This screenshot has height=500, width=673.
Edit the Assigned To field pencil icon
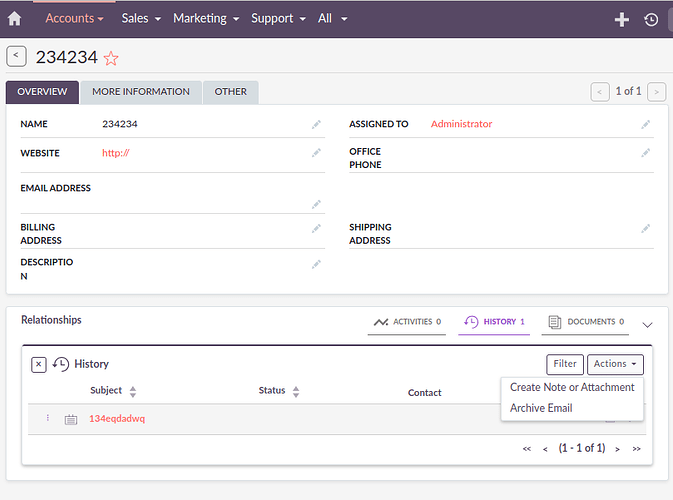click(x=645, y=125)
